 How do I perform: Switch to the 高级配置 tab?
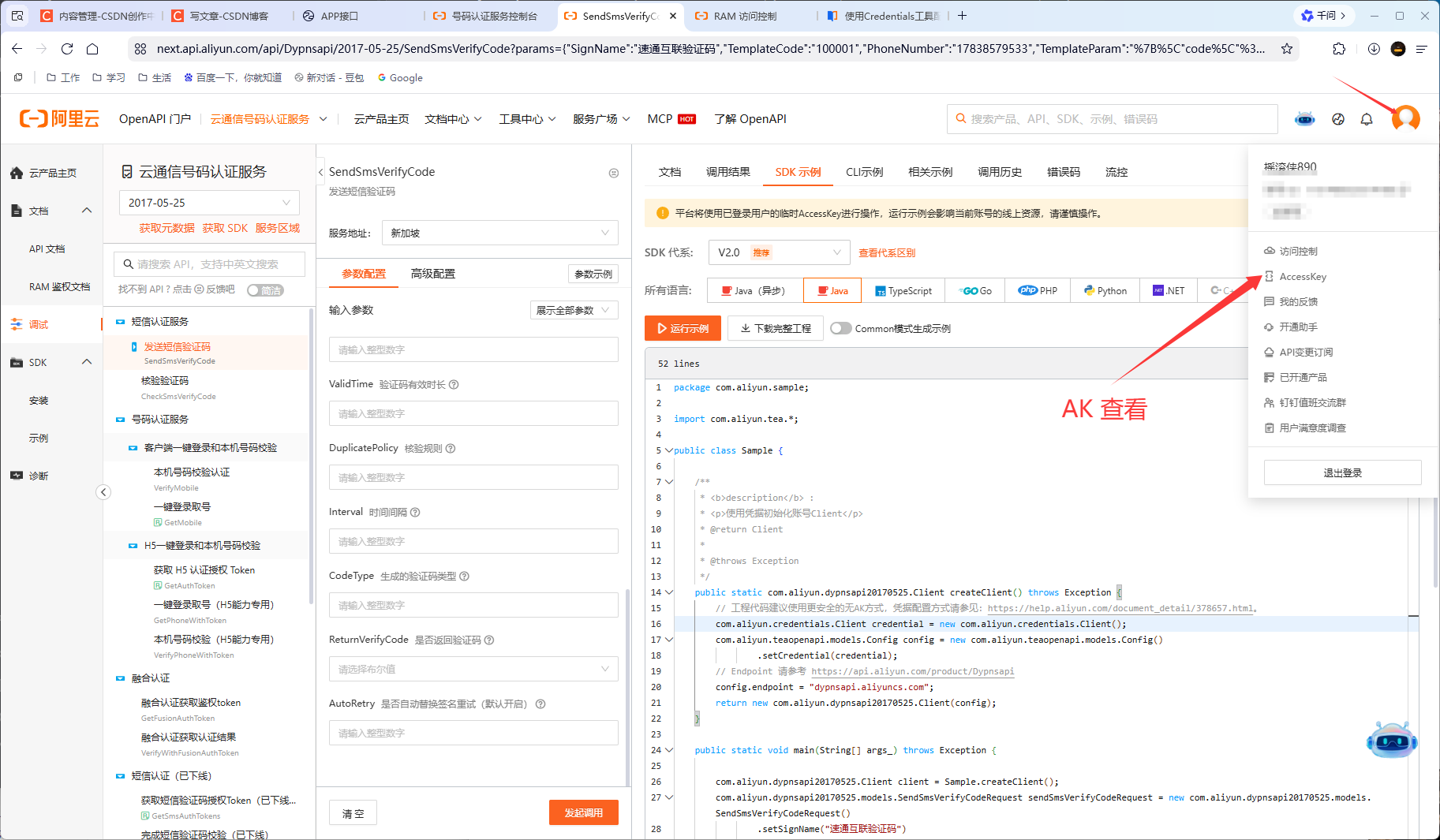(433, 274)
